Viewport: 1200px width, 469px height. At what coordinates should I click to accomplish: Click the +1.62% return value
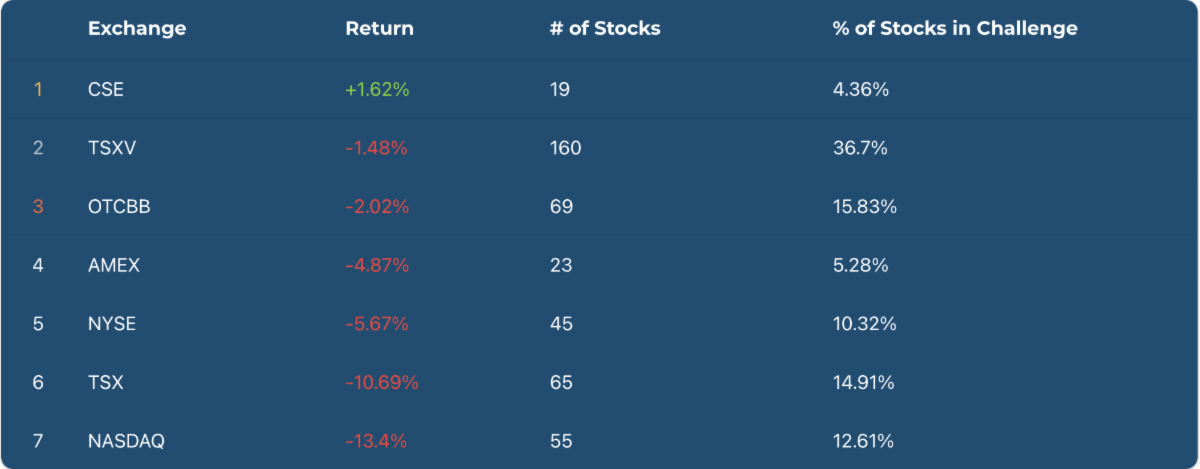pos(377,89)
